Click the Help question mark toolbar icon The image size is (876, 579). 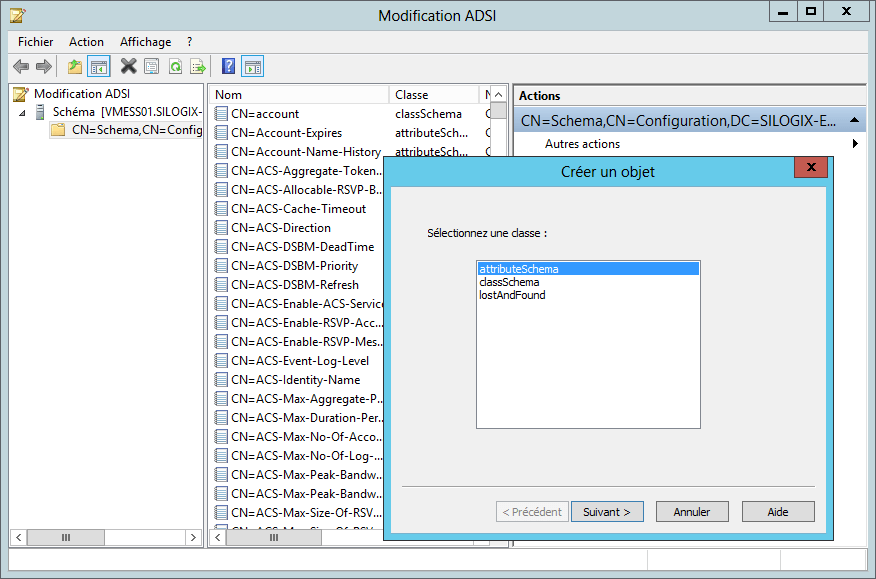click(228, 66)
